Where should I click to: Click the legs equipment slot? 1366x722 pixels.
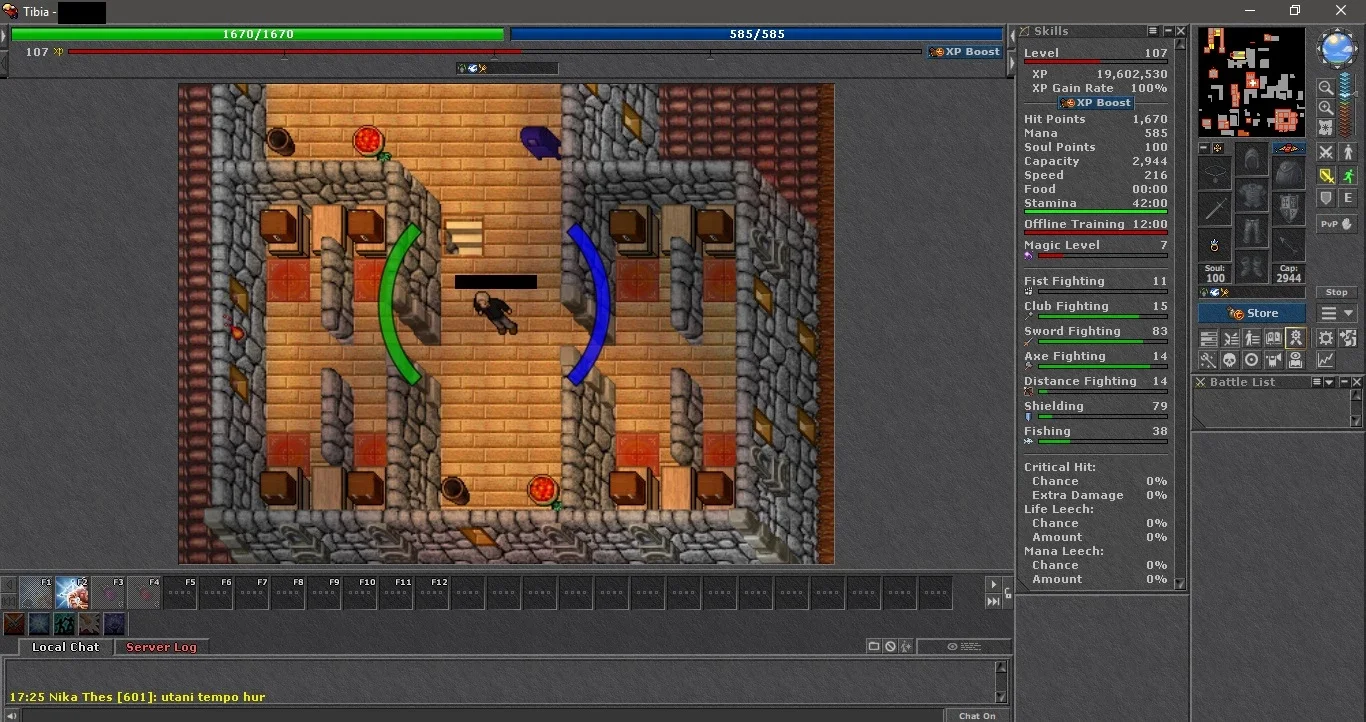click(x=1251, y=231)
